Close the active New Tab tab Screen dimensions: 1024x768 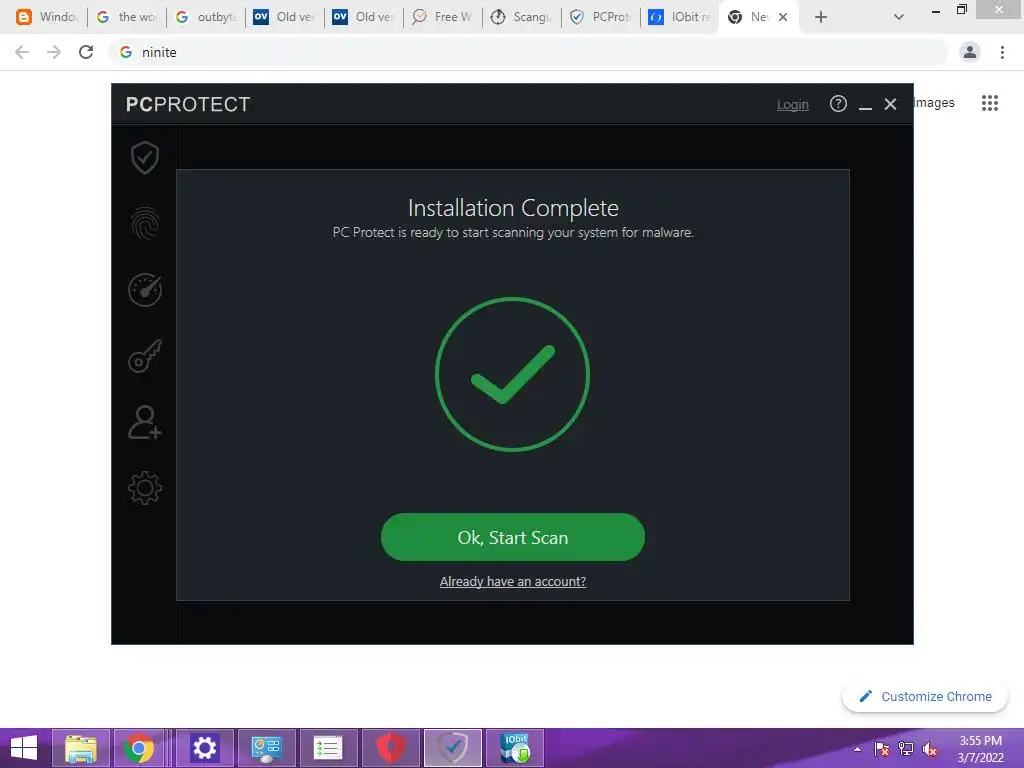[783, 17]
